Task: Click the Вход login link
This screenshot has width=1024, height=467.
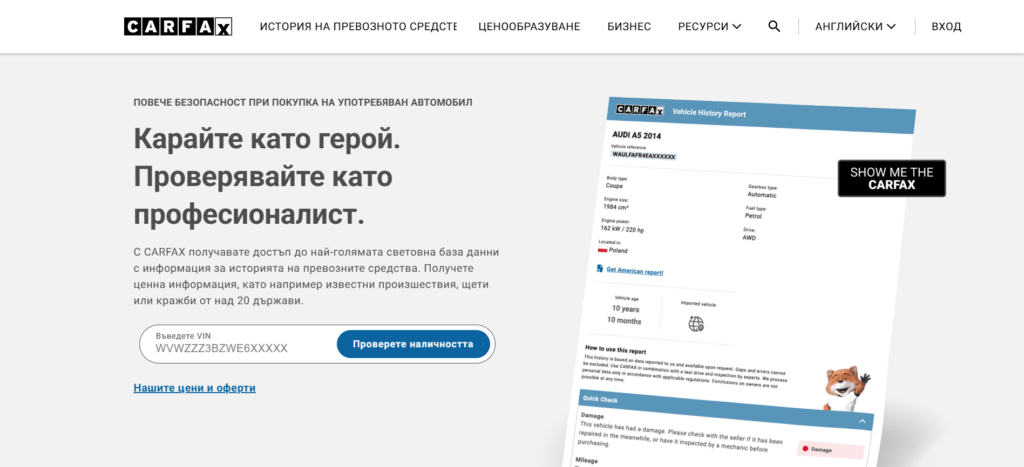Action: 946,27
